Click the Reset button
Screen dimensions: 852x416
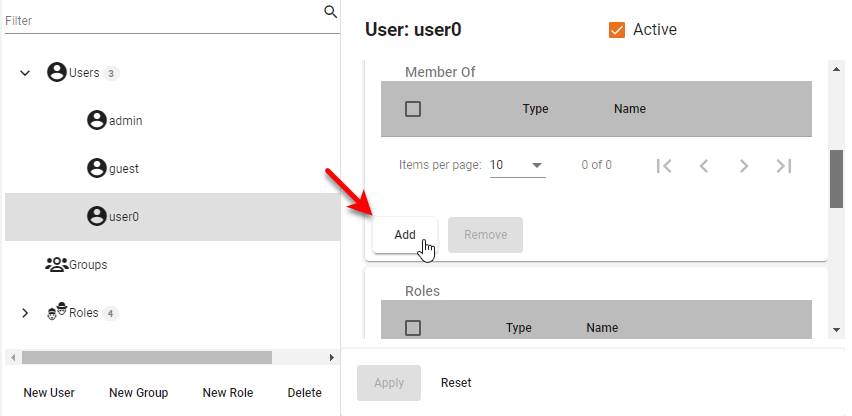[456, 383]
